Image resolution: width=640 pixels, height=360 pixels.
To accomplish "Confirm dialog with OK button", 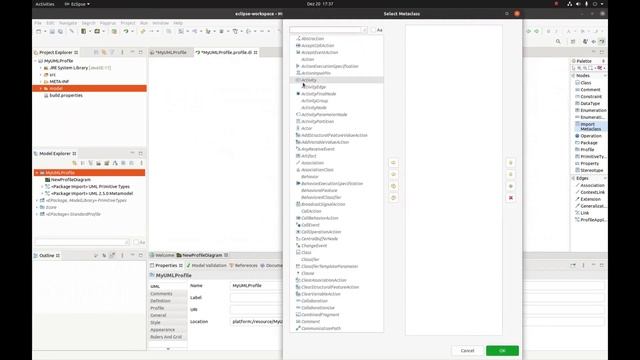I will [x=502, y=351].
